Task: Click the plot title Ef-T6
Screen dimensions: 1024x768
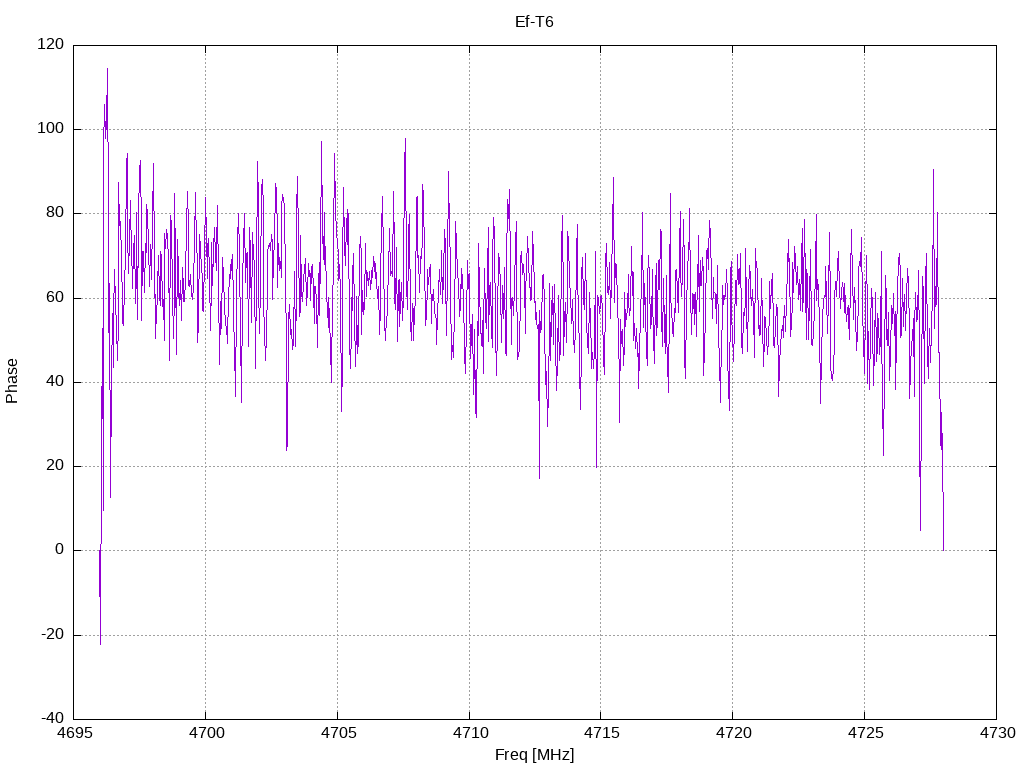Action: point(534,22)
